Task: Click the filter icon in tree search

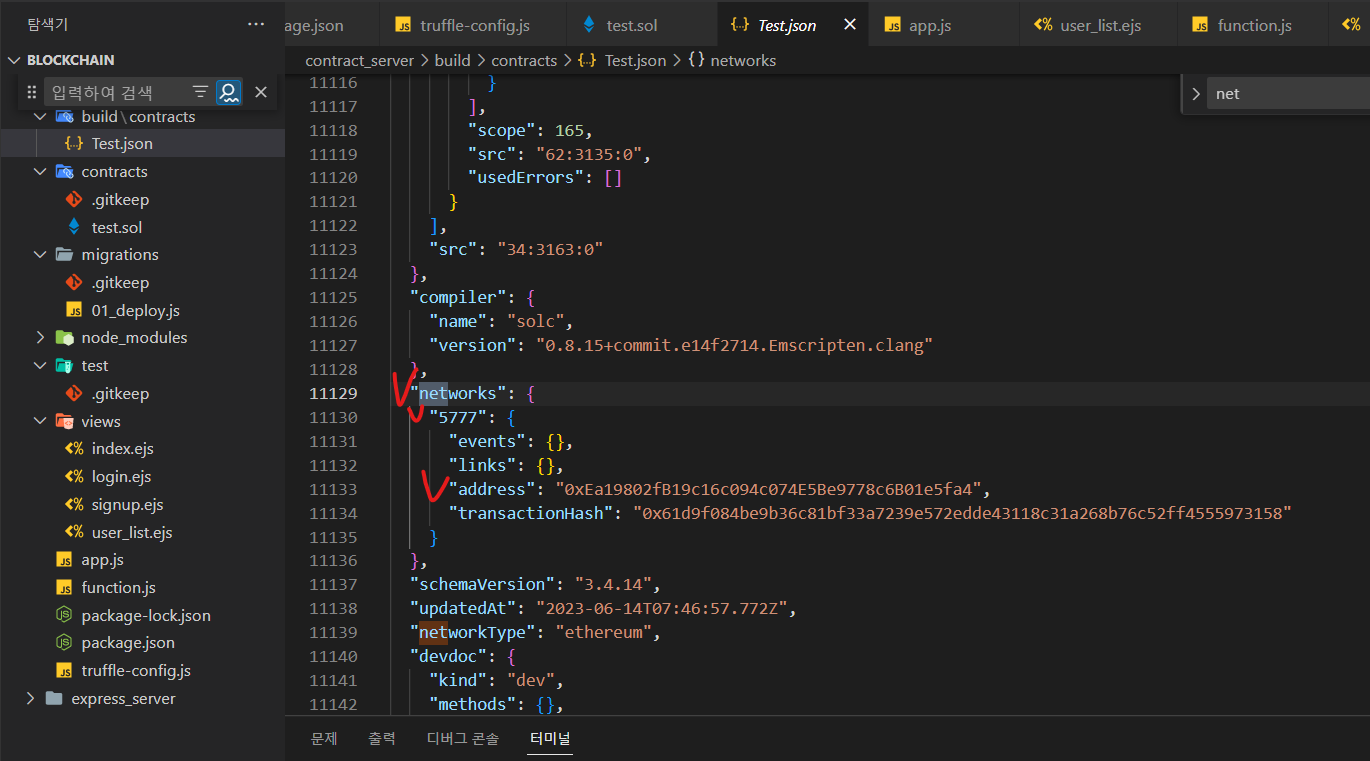Action: tap(200, 92)
